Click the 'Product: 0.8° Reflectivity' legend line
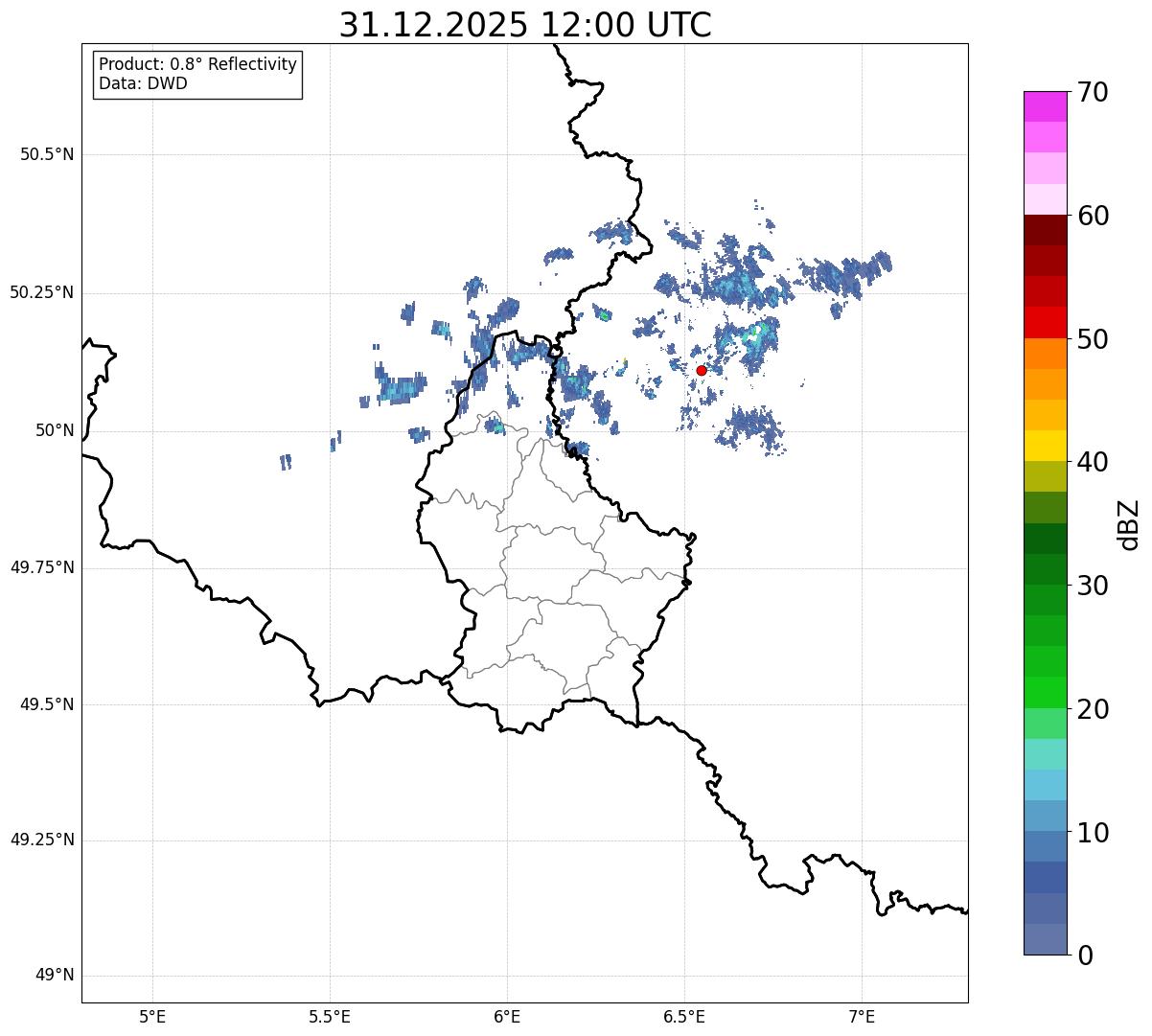This screenshot has height=1036, width=1152. (x=198, y=64)
